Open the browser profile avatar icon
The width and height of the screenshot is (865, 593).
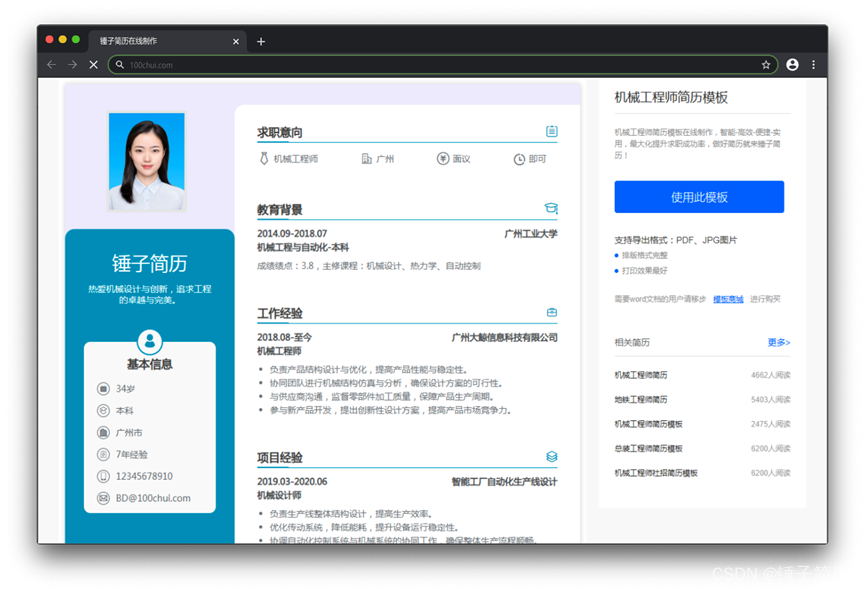[x=792, y=65]
